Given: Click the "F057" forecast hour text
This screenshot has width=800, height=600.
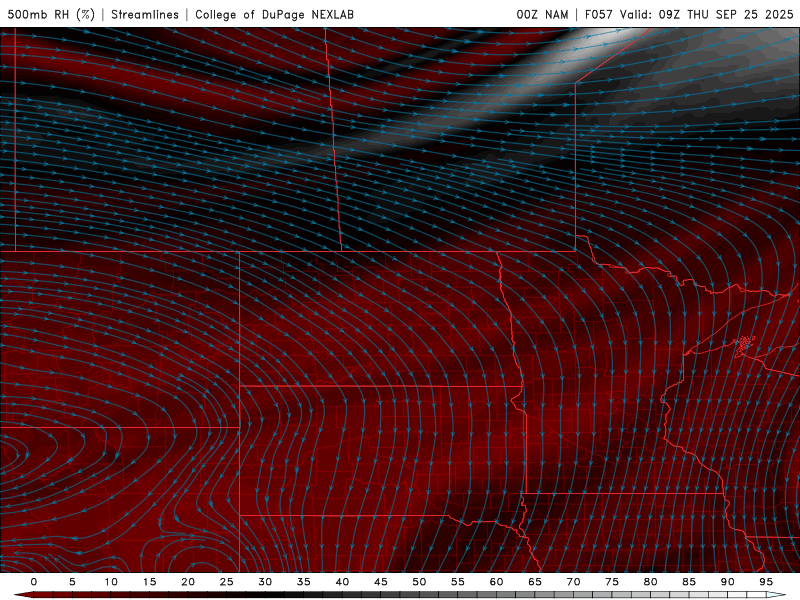Looking at the screenshot, I should pyautogui.click(x=598, y=14).
